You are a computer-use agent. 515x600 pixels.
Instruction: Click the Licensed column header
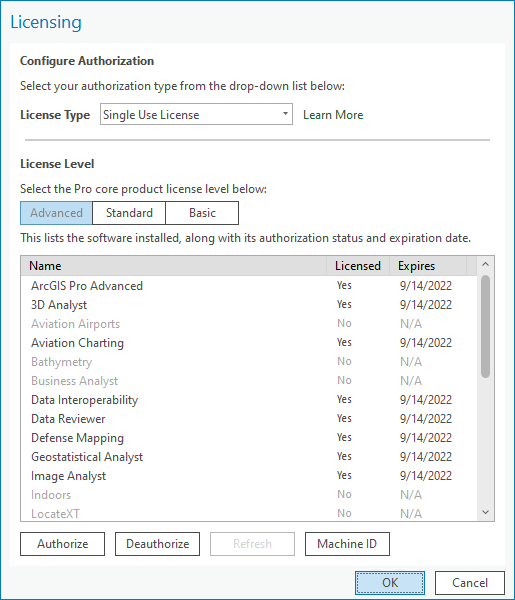(x=358, y=266)
